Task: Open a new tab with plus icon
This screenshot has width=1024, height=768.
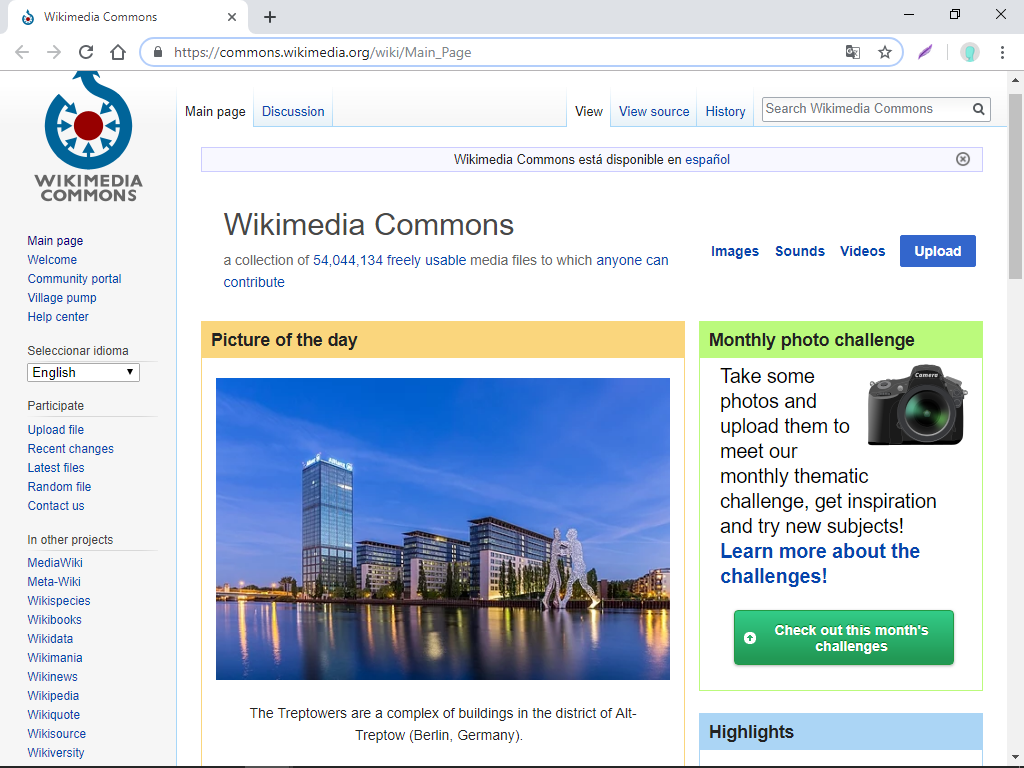Action: (270, 17)
